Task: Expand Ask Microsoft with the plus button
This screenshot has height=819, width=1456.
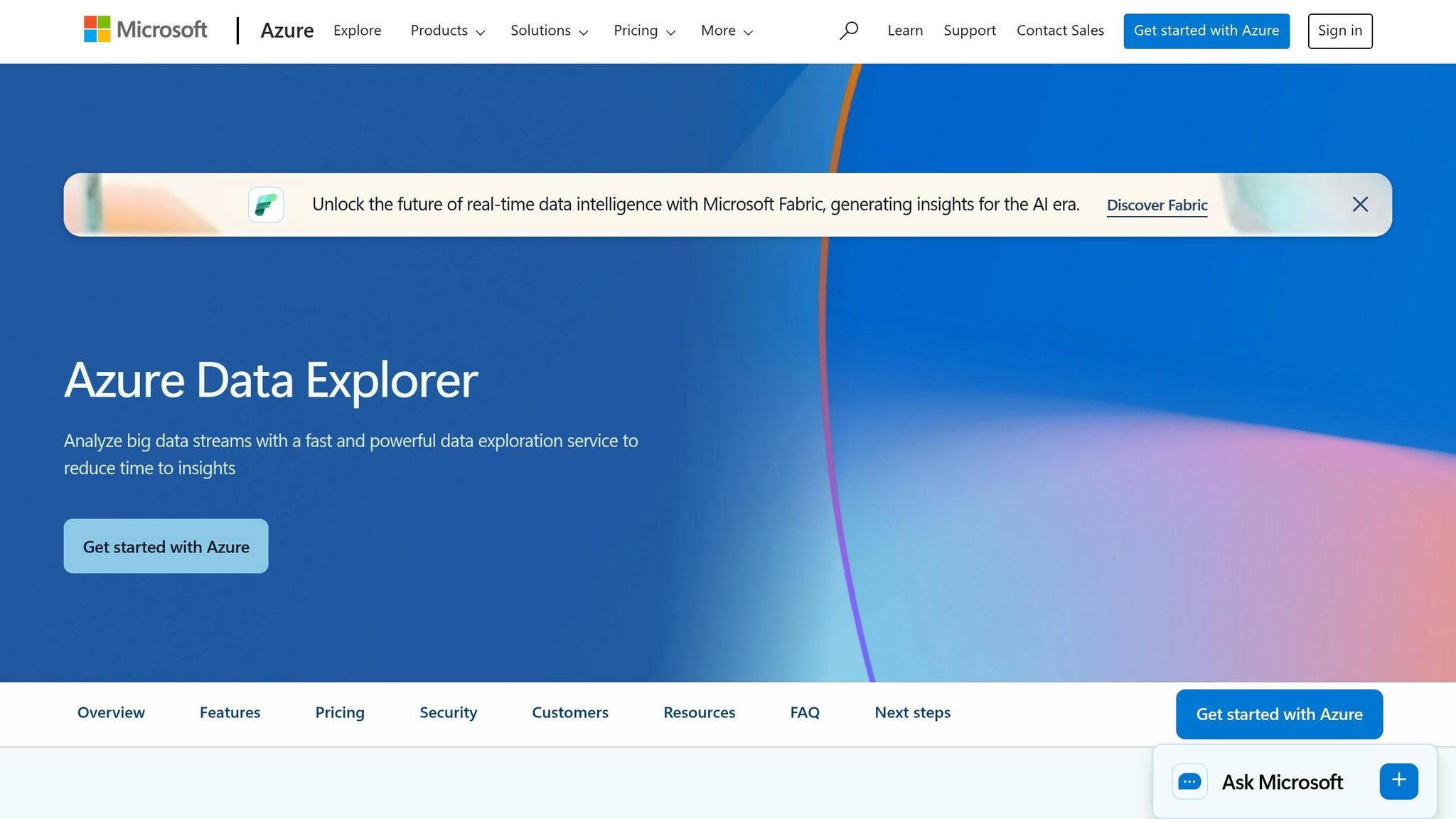Action: coord(1398,781)
